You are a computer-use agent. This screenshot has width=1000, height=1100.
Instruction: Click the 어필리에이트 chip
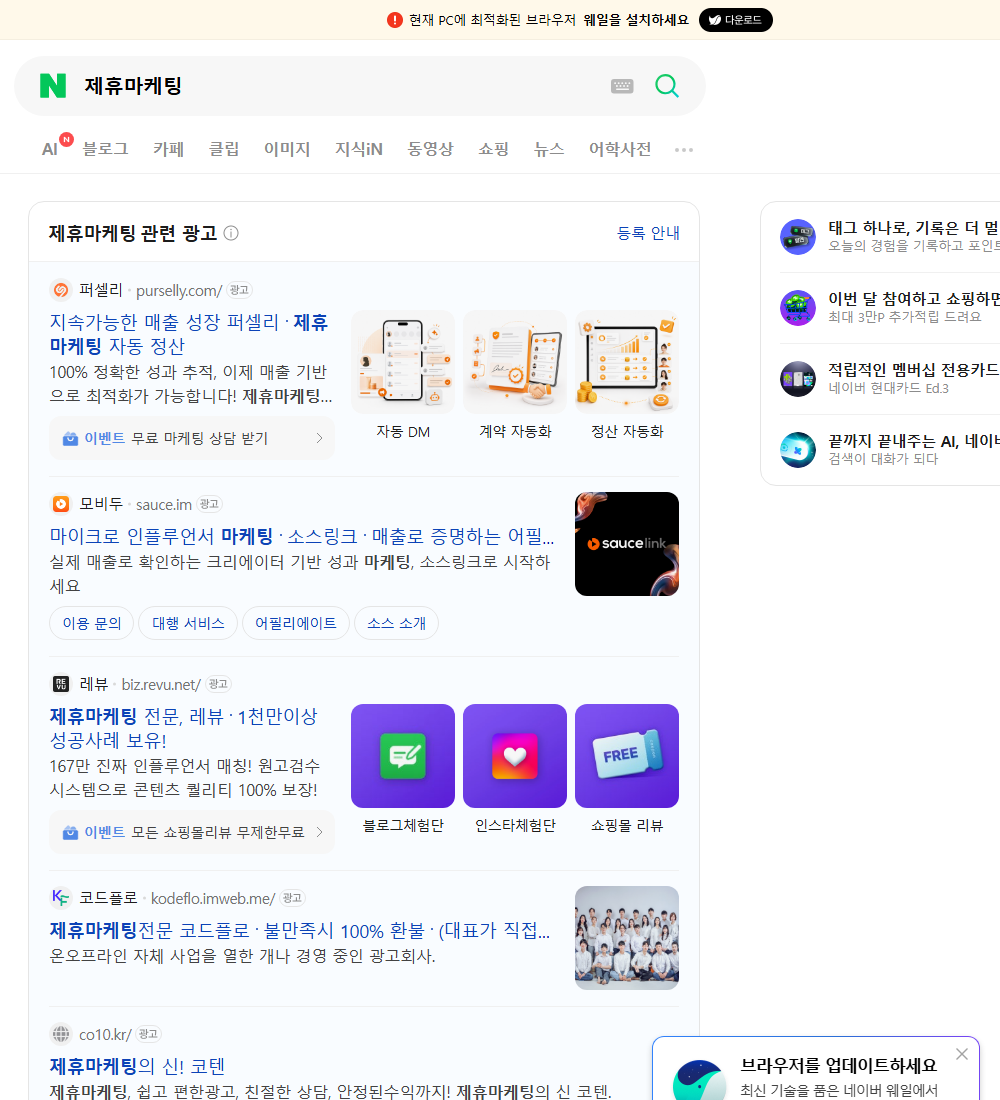(x=295, y=623)
